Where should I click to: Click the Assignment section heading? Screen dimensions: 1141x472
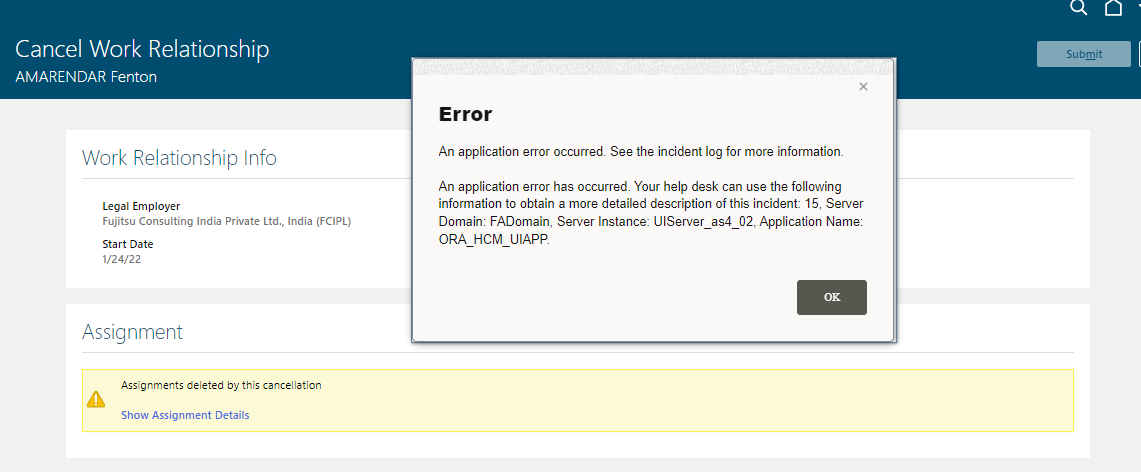pos(132,332)
